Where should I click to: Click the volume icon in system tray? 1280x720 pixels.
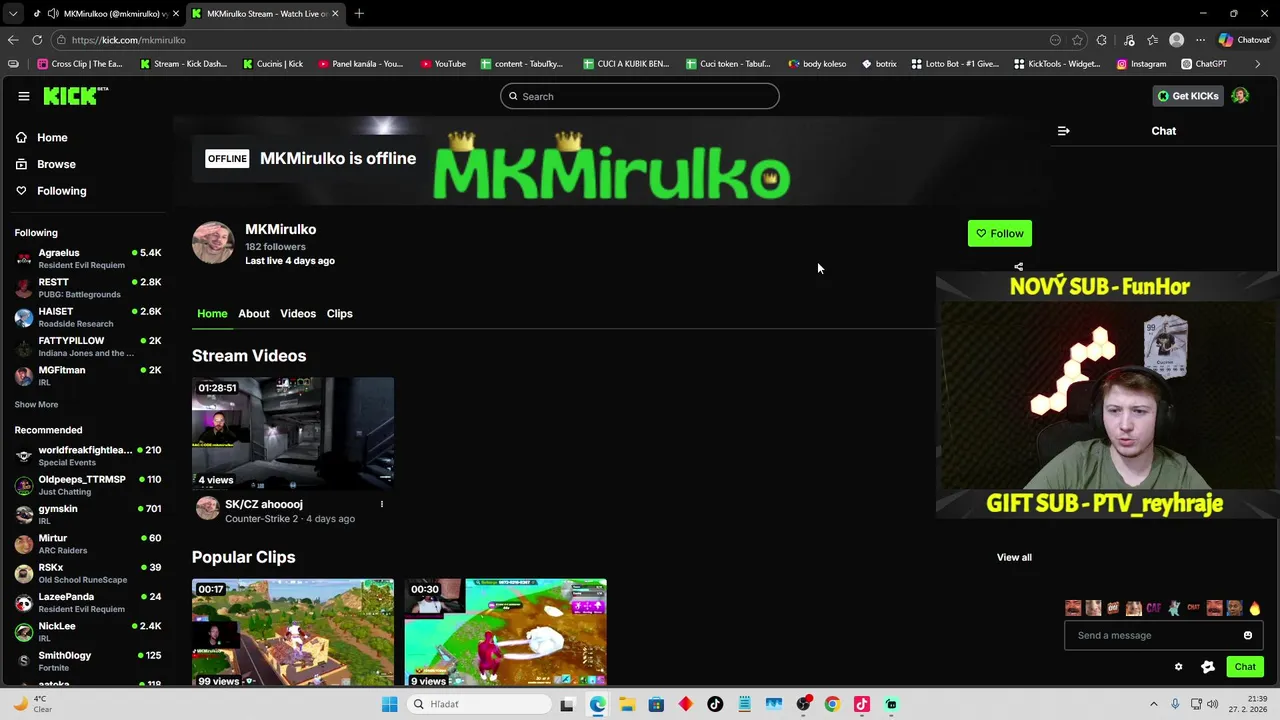click(1212, 704)
